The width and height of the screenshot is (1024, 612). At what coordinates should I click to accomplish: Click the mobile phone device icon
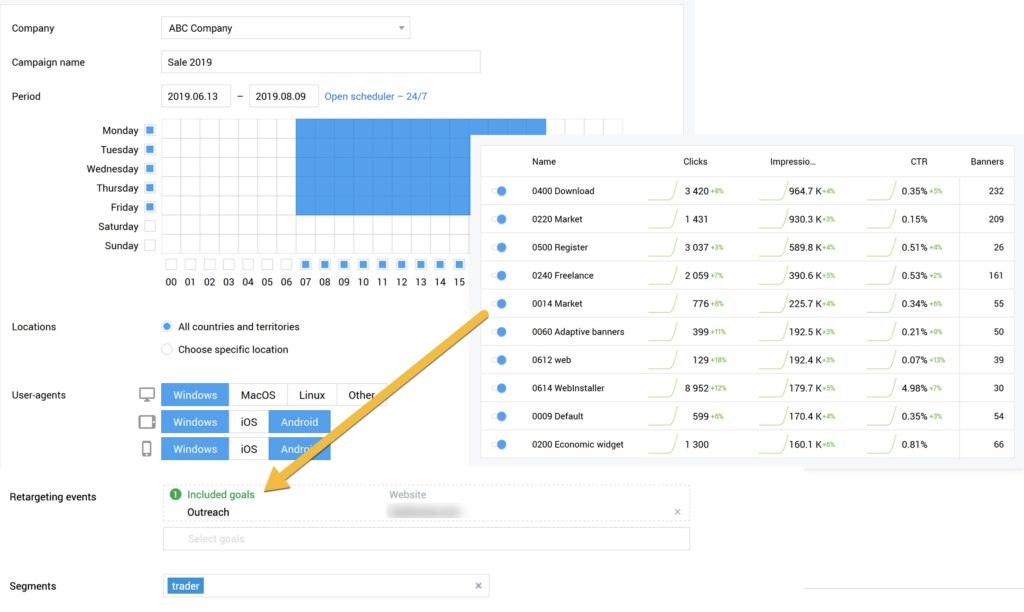[147, 449]
